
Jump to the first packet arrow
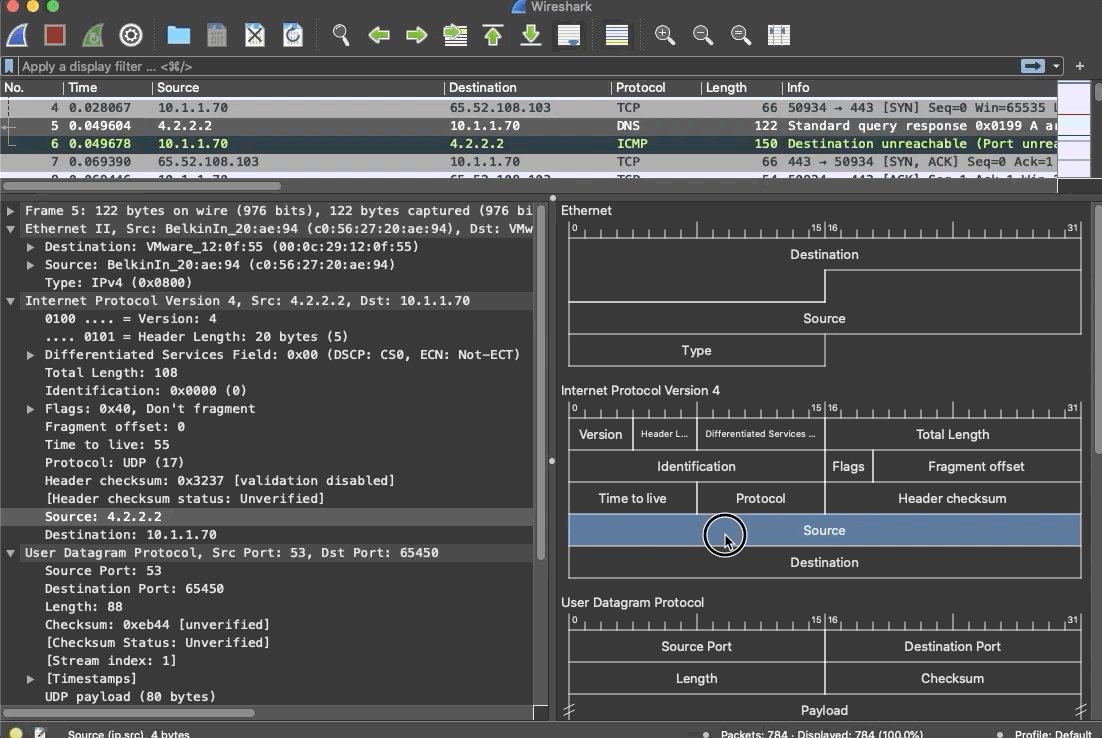click(493, 34)
